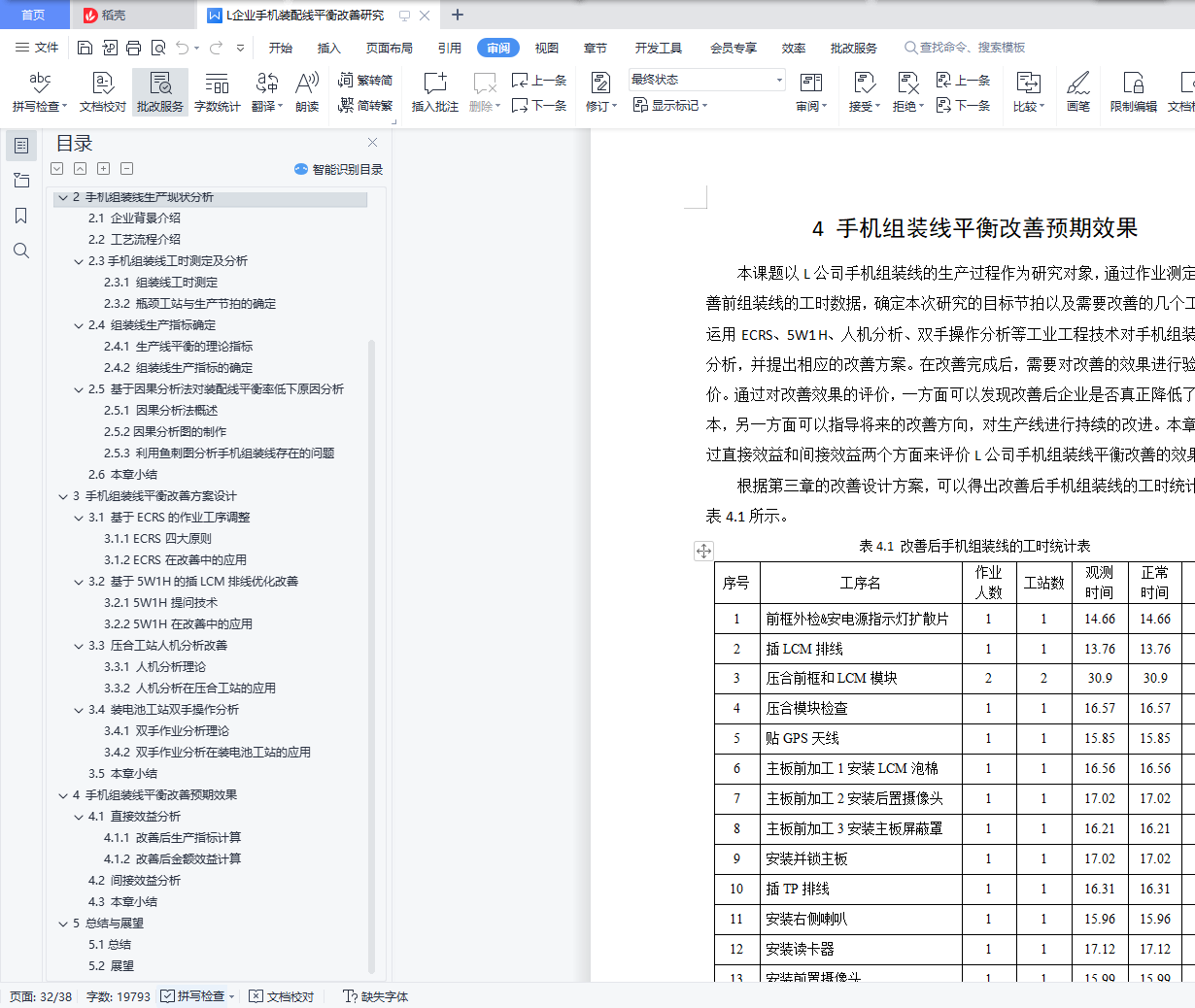Toggle 文档校对 in the status bar
Image resolution: width=1195 pixels, height=1008 pixels.
click(282, 996)
